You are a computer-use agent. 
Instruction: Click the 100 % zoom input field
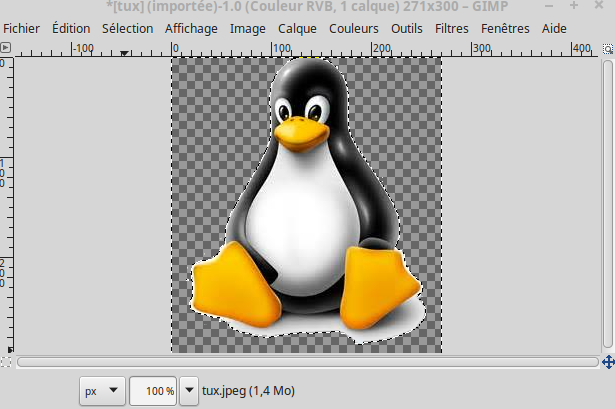click(x=153, y=391)
